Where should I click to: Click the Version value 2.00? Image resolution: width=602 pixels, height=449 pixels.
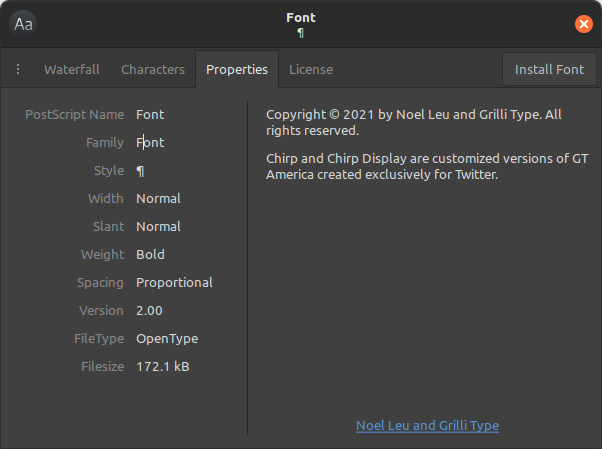(x=149, y=311)
